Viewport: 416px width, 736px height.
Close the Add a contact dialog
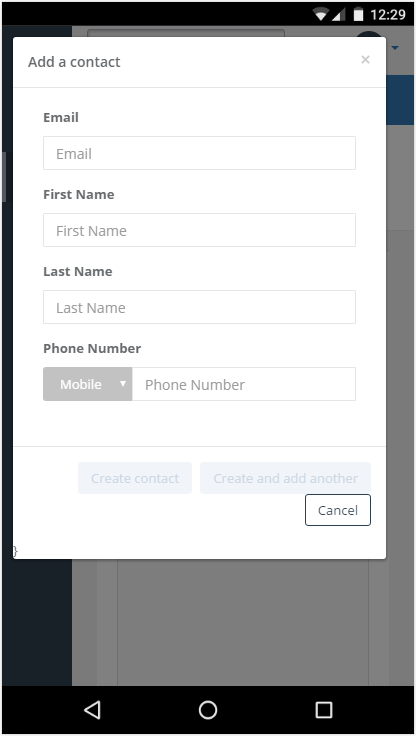tap(365, 60)
